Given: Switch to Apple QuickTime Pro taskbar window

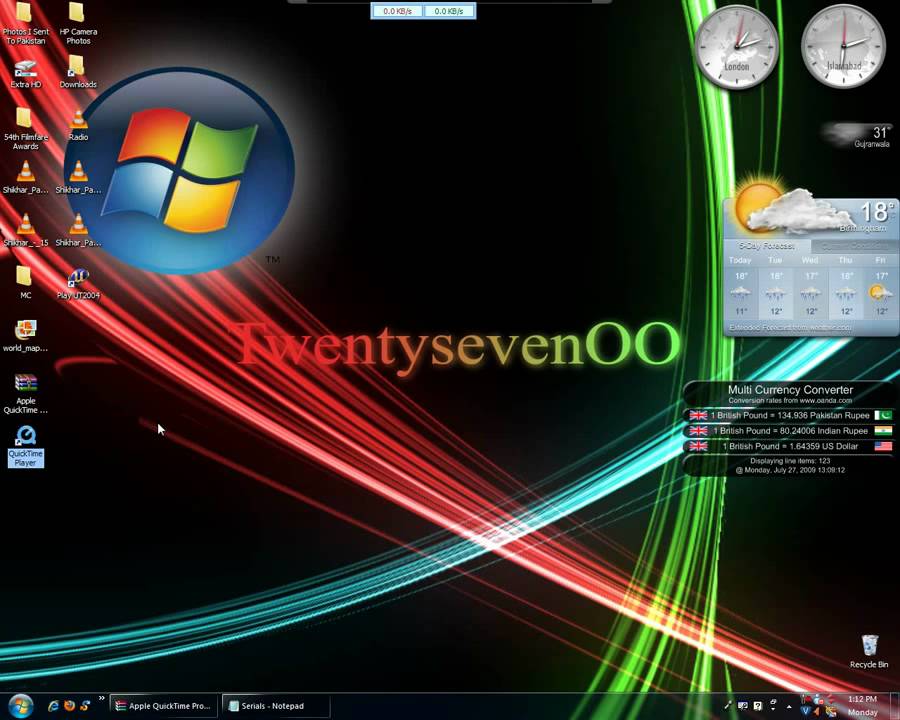Looking at the screenshot, I should pos(164,706).
